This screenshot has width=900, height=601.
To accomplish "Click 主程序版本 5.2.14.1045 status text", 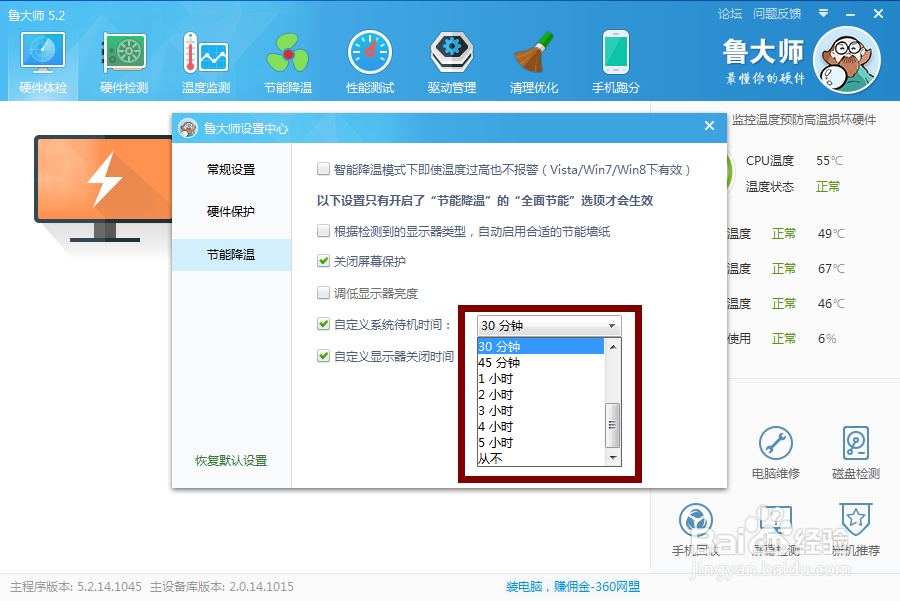I will 76,587.
